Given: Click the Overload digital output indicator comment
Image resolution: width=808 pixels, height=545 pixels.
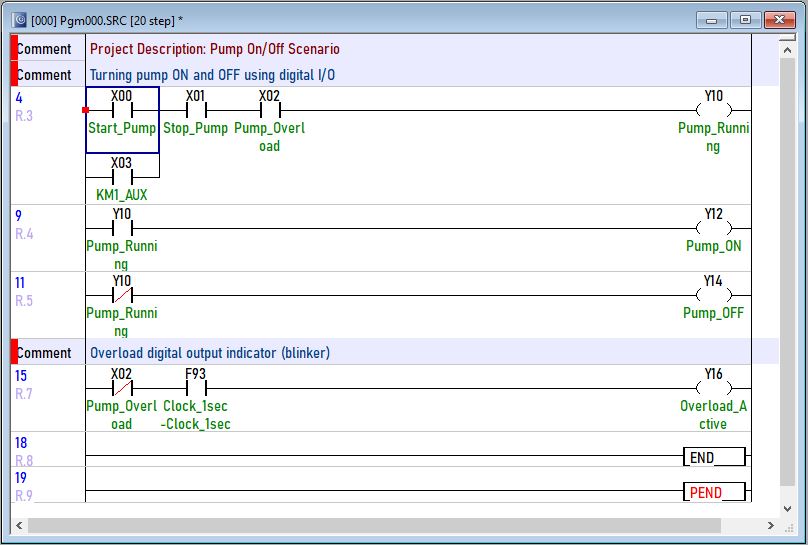Looking at the screenshot, I should point(210,353).
